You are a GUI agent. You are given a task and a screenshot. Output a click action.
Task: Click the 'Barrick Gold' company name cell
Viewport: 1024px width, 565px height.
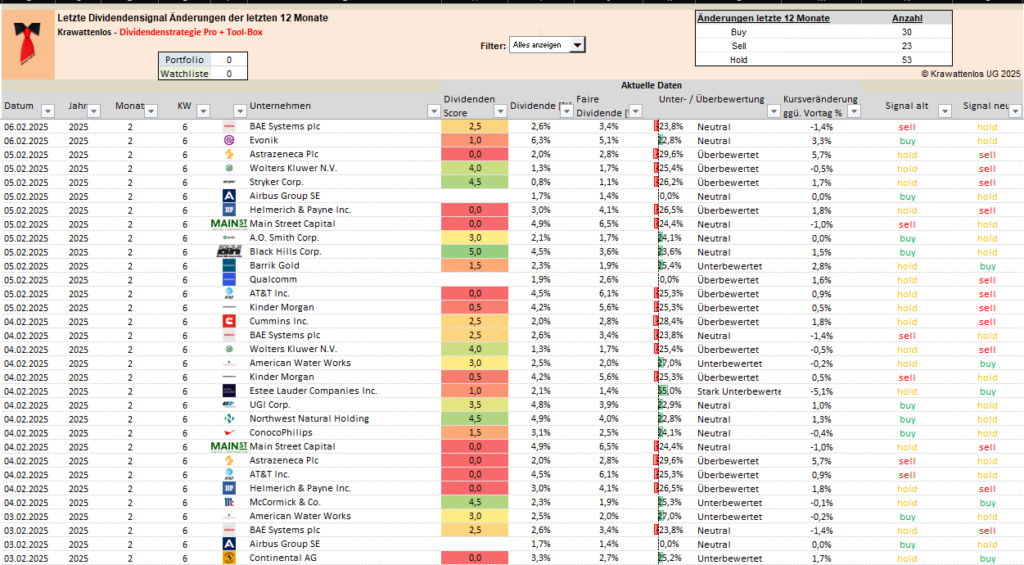(274, 266)
